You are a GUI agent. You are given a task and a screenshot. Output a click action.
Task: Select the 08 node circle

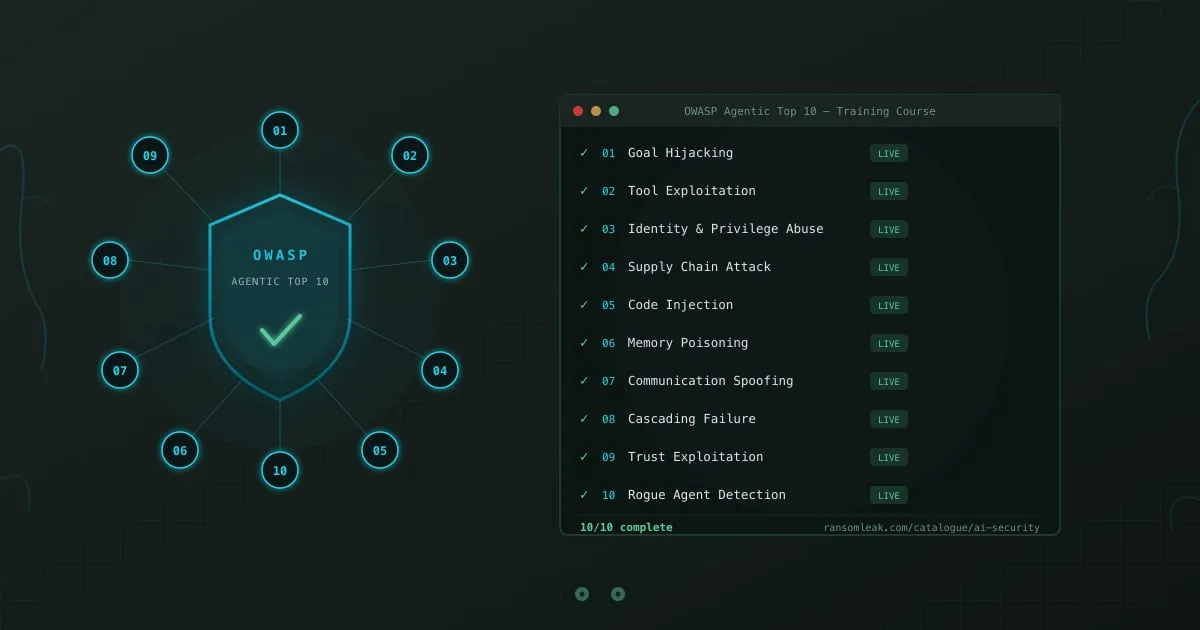point(110,260)
